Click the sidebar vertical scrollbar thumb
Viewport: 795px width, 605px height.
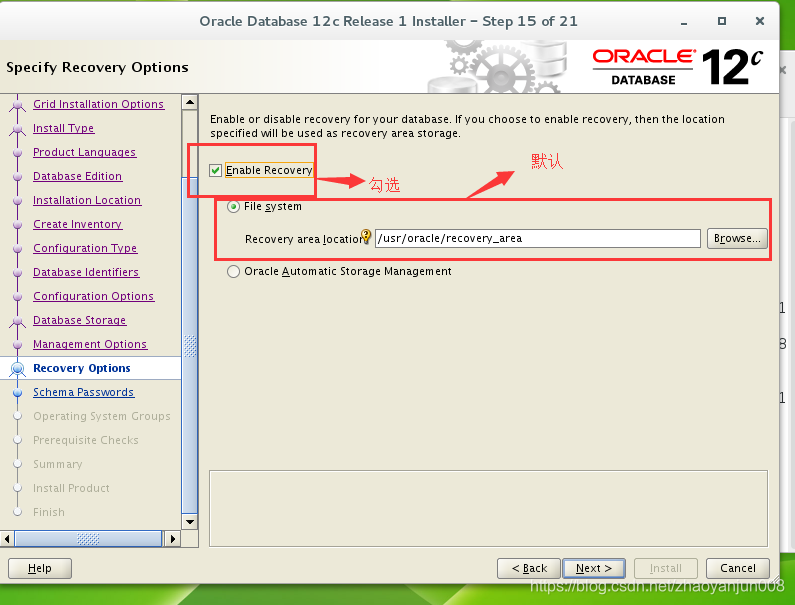[190, 345]
